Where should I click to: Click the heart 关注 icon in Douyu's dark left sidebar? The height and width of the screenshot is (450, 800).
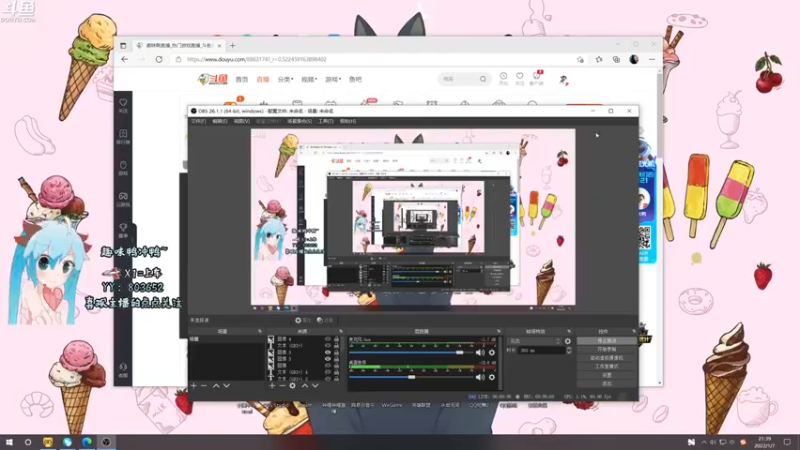coord(123,105)
